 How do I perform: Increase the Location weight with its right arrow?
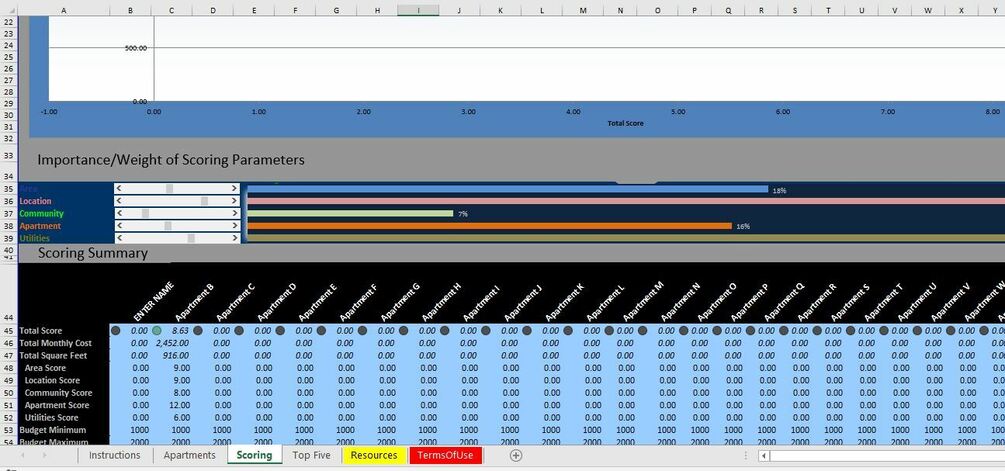tap(235, 201)
